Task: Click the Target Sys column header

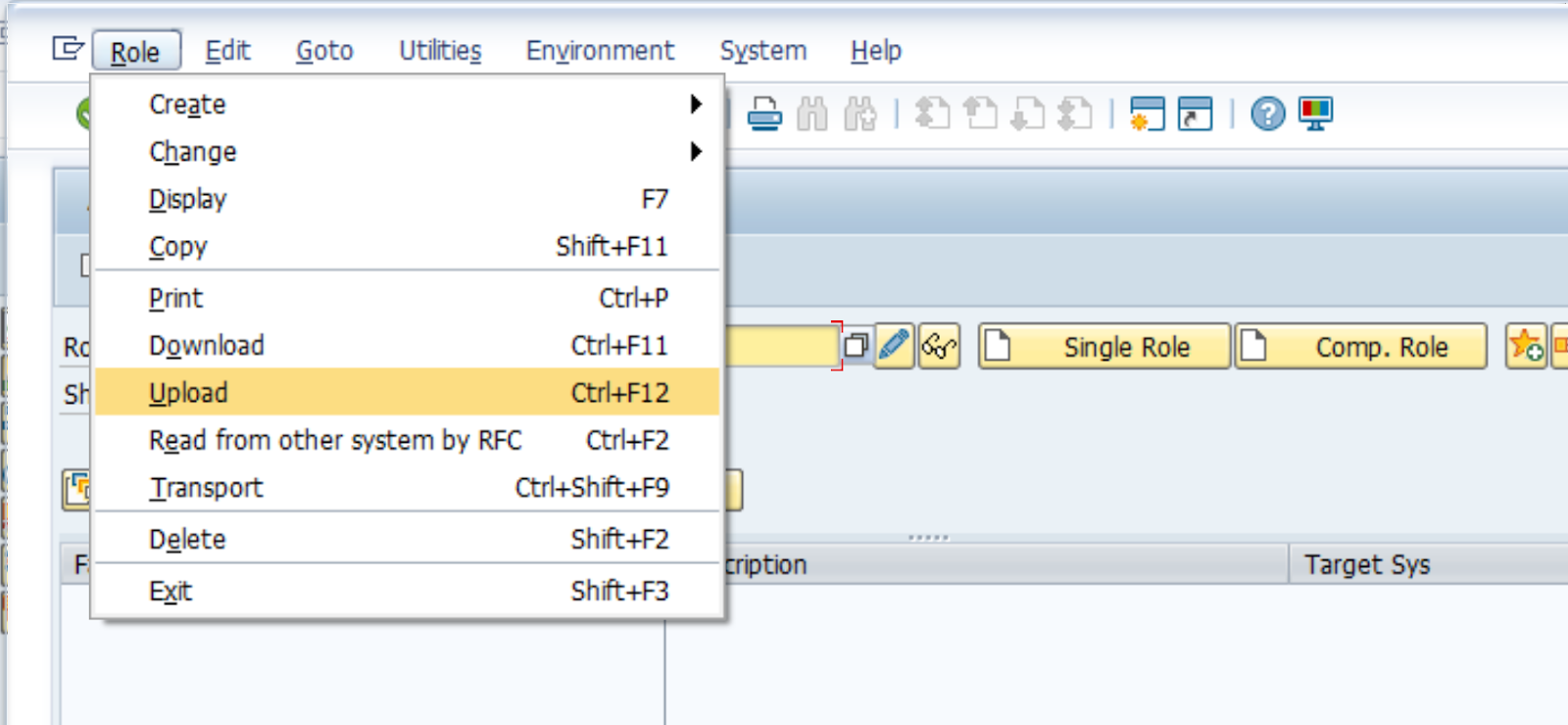Action: coord(1367,565)
